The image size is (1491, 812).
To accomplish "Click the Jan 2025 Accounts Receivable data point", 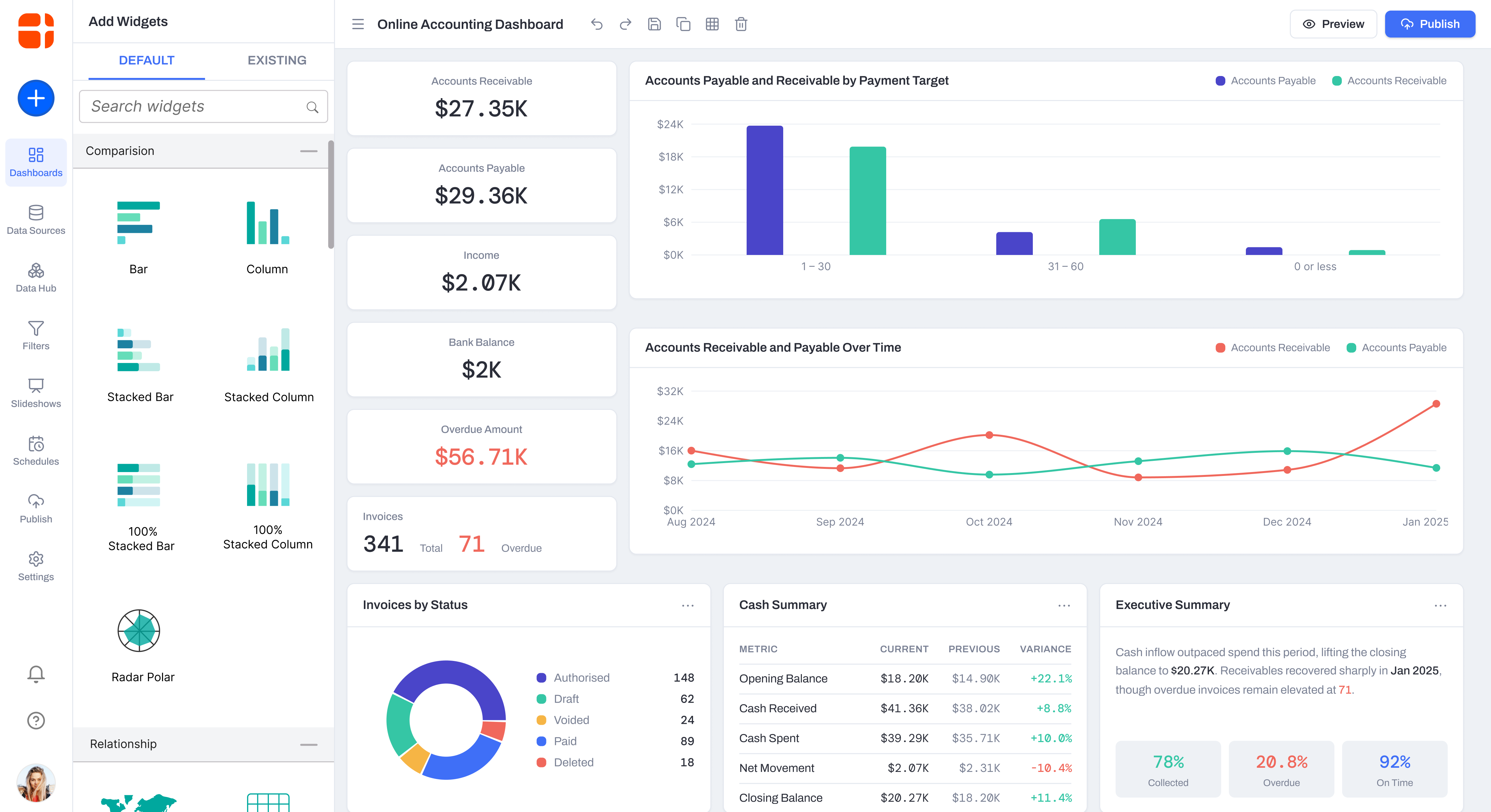I will pos(1436,404).
